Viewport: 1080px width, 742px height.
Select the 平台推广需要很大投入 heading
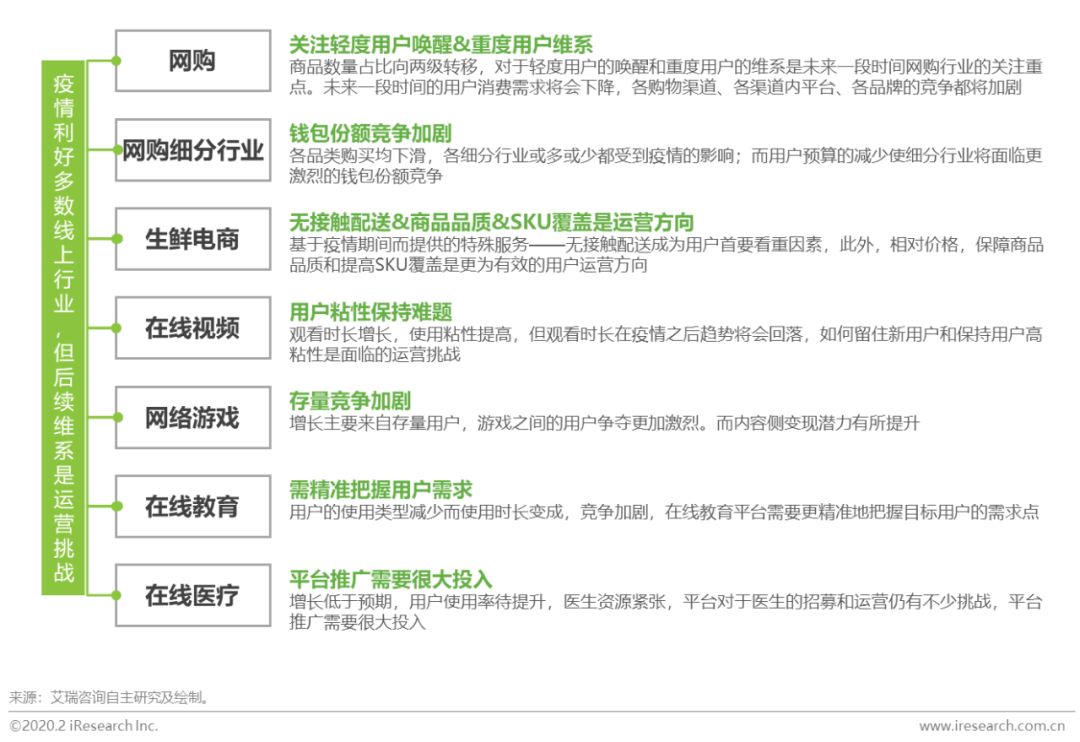click(x=390, y=579)
